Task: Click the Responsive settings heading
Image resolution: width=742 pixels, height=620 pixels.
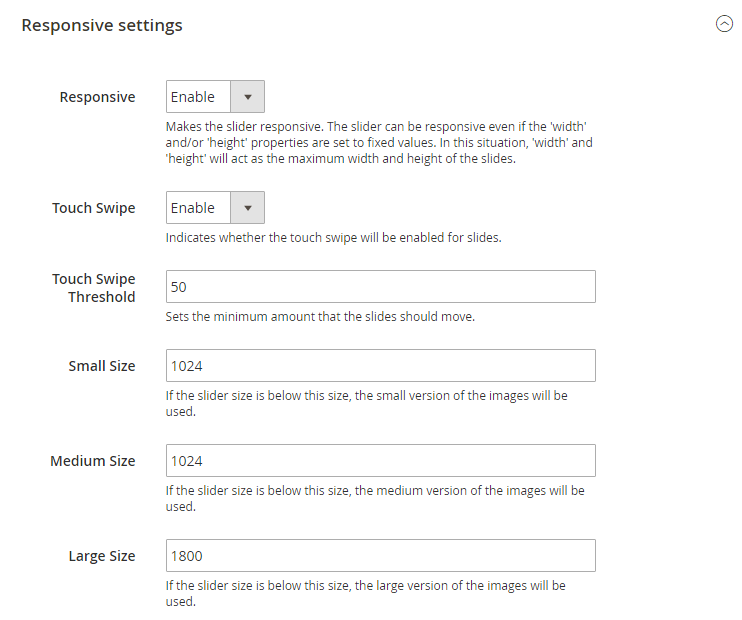Action: (x=102, y=25)
